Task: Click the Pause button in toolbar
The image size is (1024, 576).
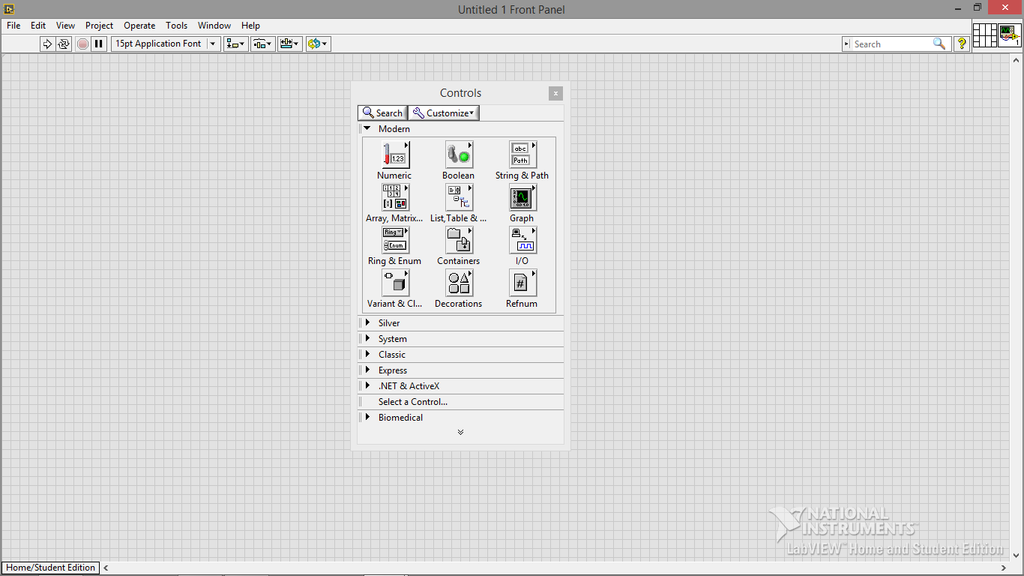Action: (99, 44)
